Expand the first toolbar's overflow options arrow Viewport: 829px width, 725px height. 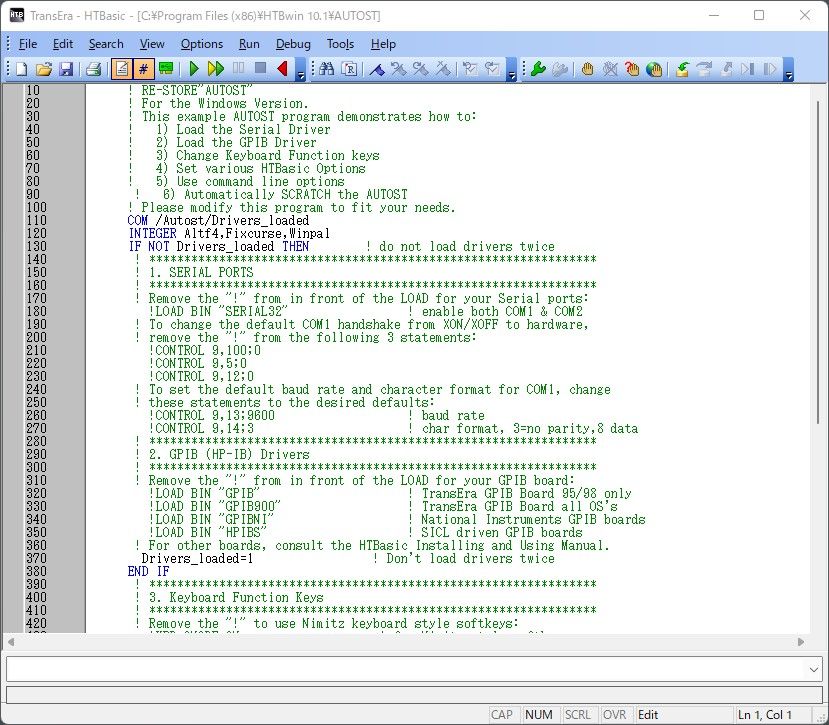300,69
